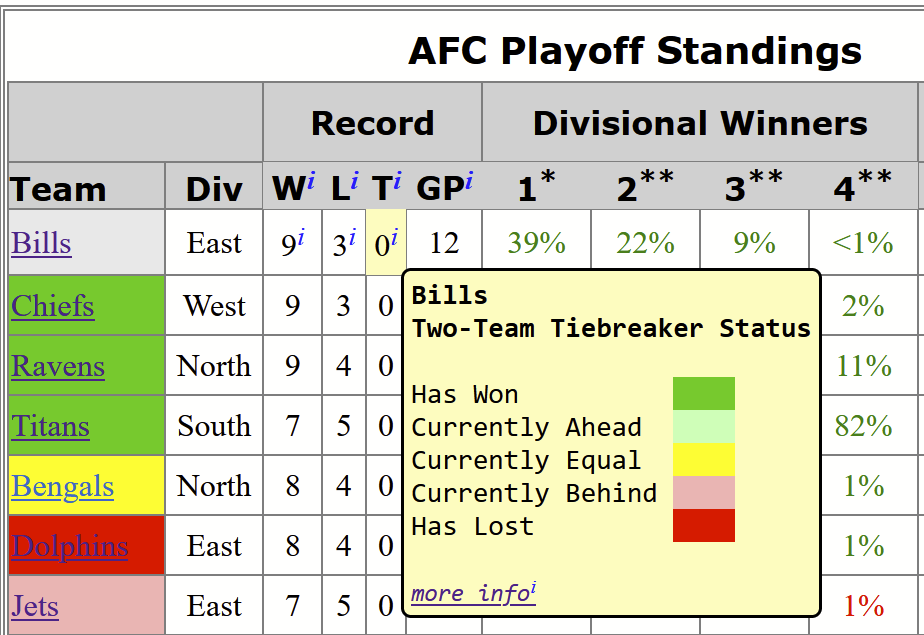Click the info icon next to W header
The height and width of the screenshot is (635, 924).
(x=311, y=179)
